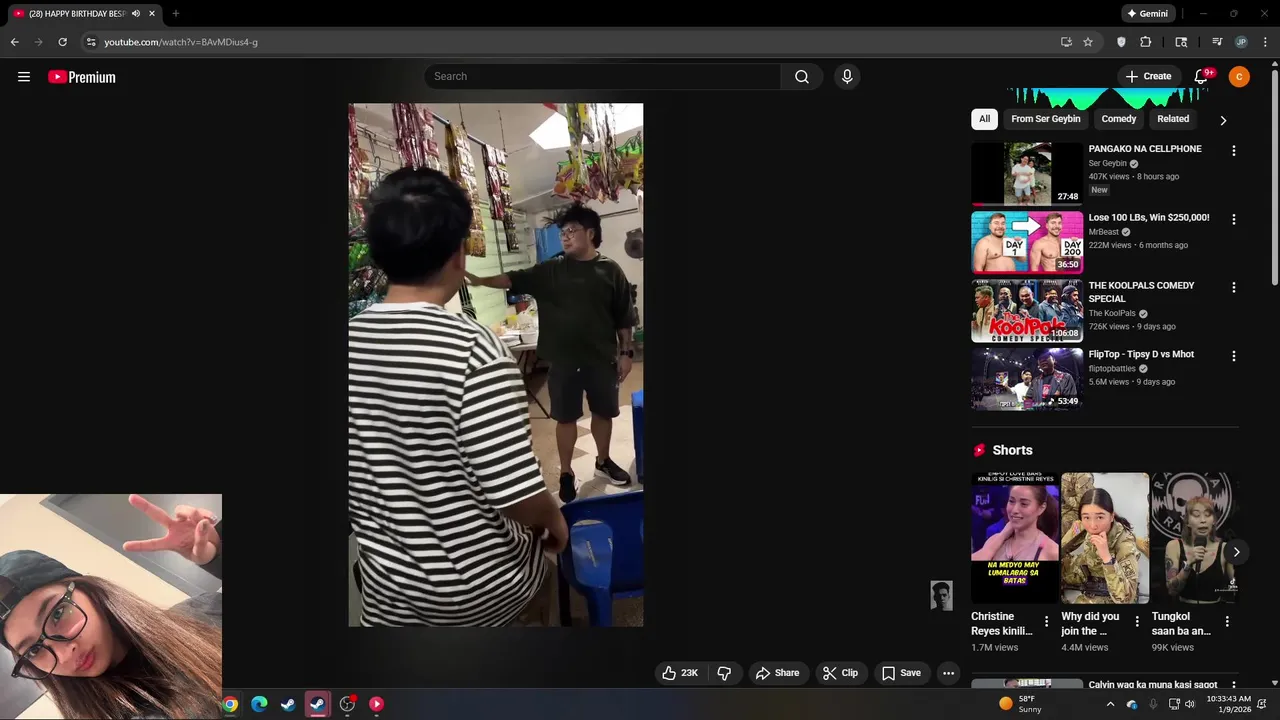1280x720 pixels.
Task: Open the media controls icon in Chrome
Action: pyautogui.click(x=1217, y=42)
